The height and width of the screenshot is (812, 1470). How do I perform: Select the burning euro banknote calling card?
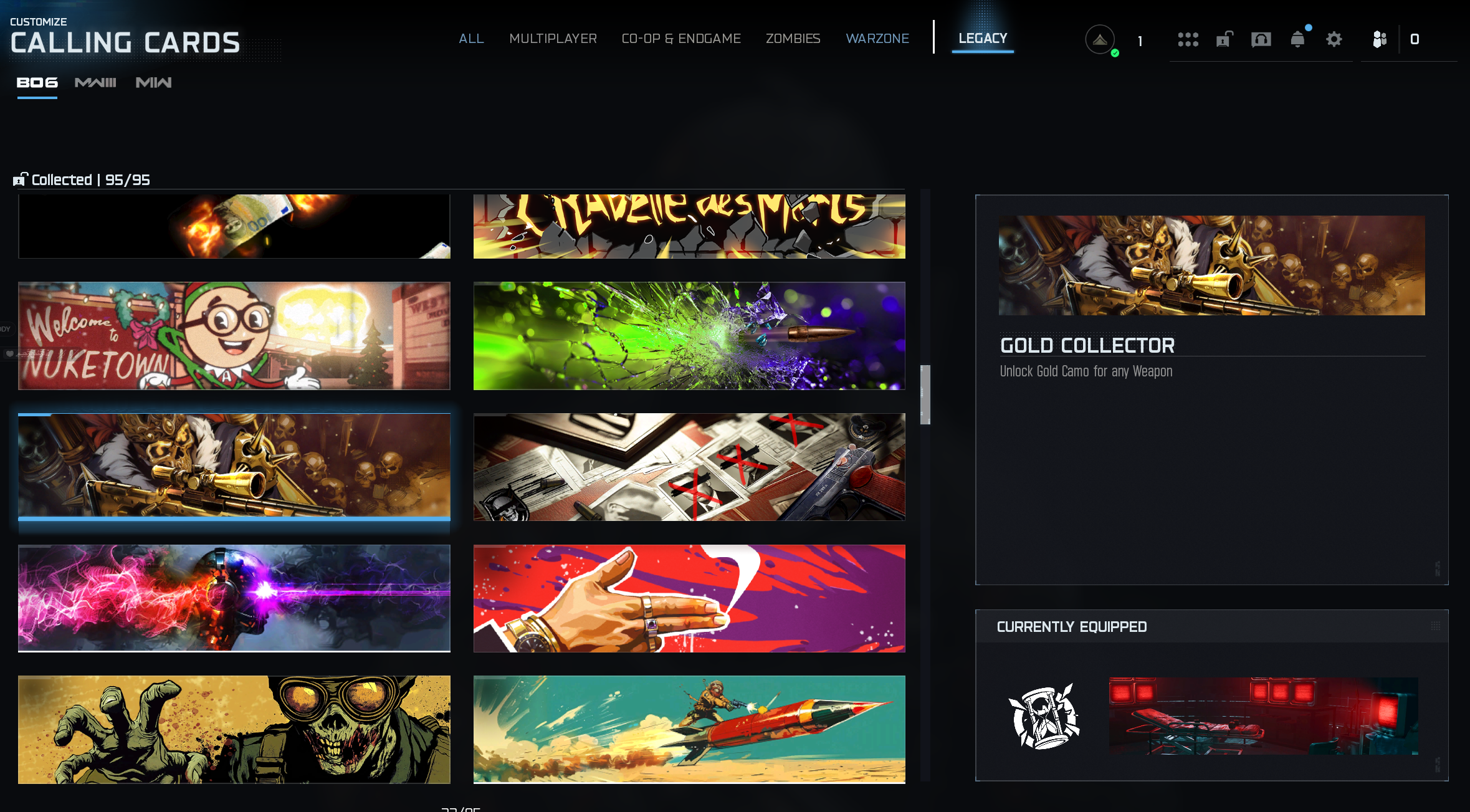click(234, 226)
